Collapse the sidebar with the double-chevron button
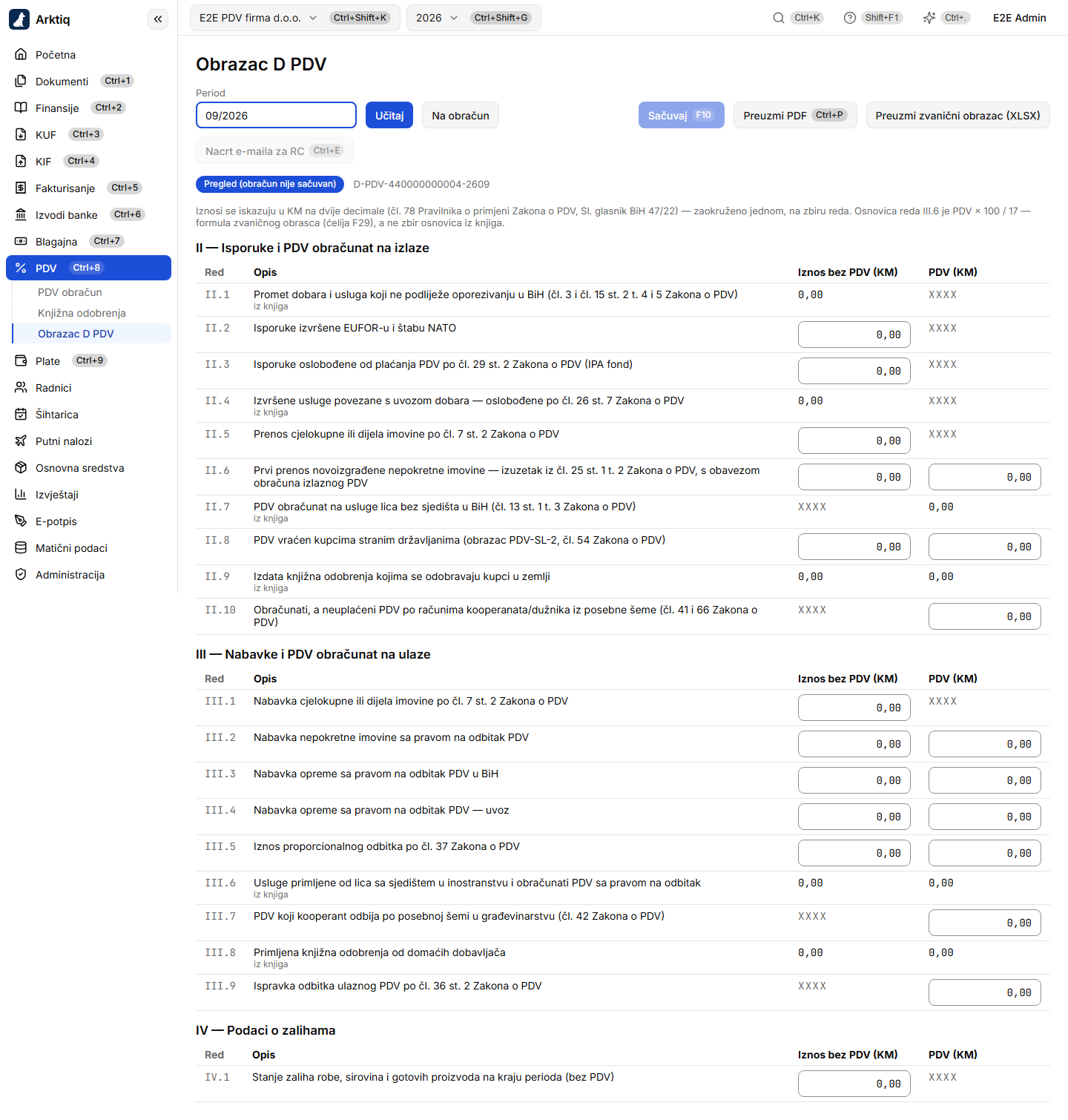The image size is (1068, 1120). (158, 19)
